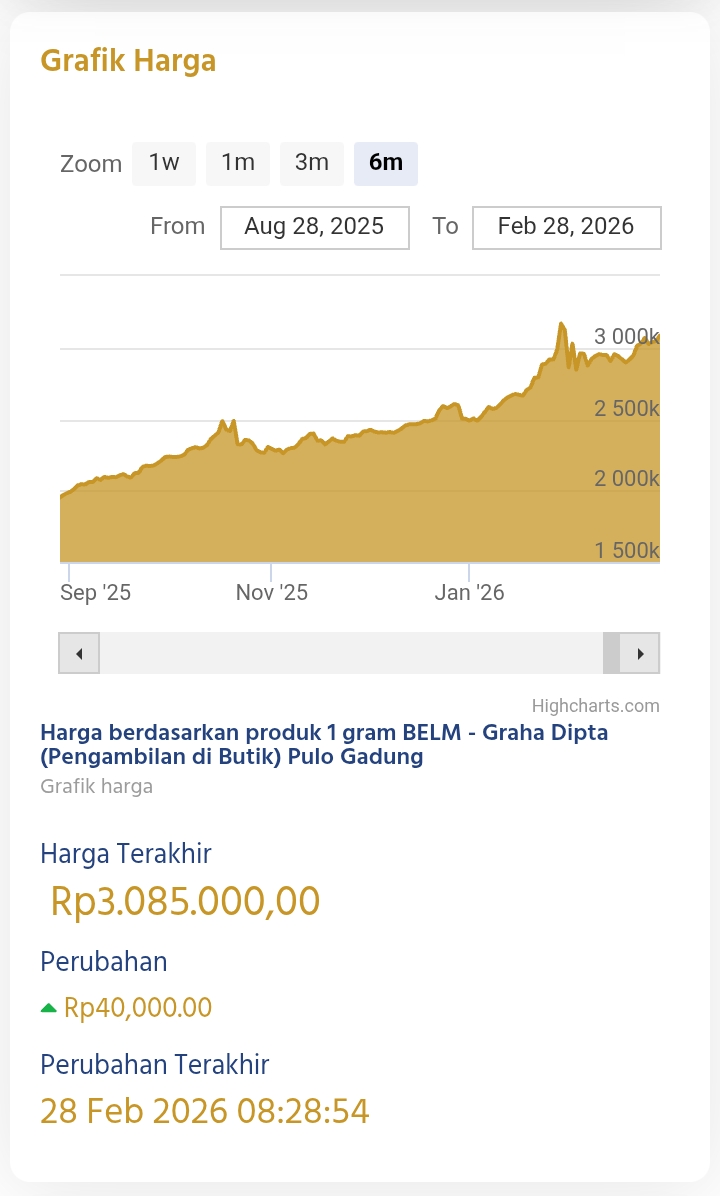Click the highest price peak on chart
The height and width of the screenshot is (1196, 720).
(561, 325)
